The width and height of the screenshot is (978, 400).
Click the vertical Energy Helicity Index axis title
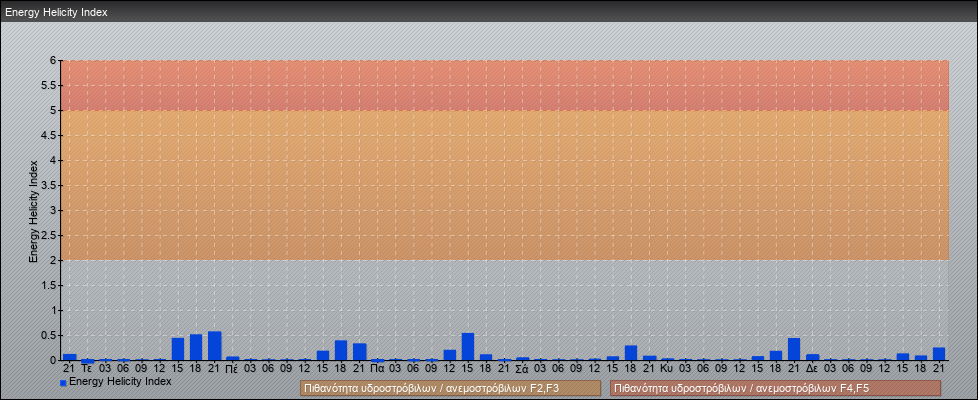[34, 211]
